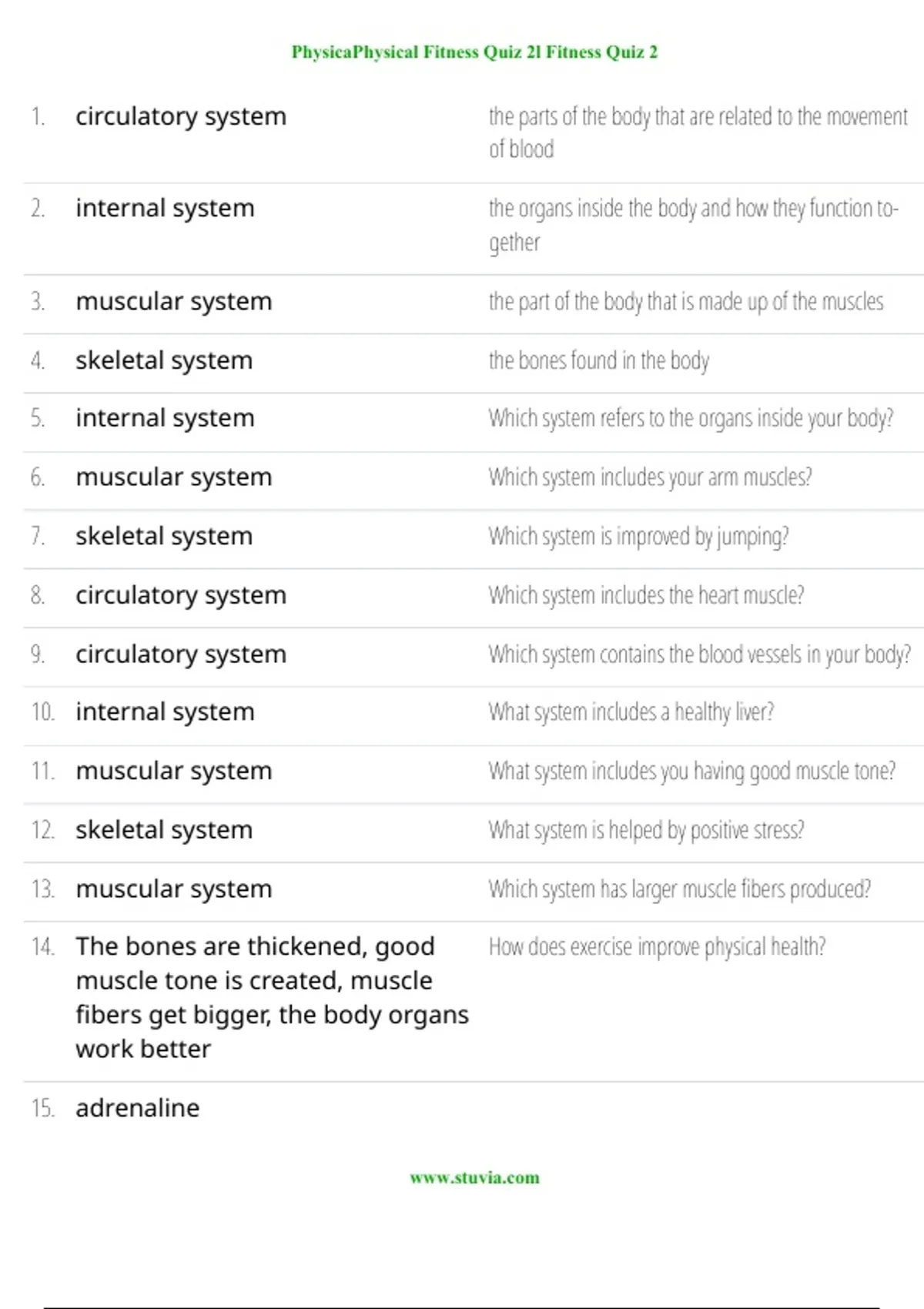Select question "Which system includes your arm muscles?"
Screen dimensions: 924x1309
(650, 477)
